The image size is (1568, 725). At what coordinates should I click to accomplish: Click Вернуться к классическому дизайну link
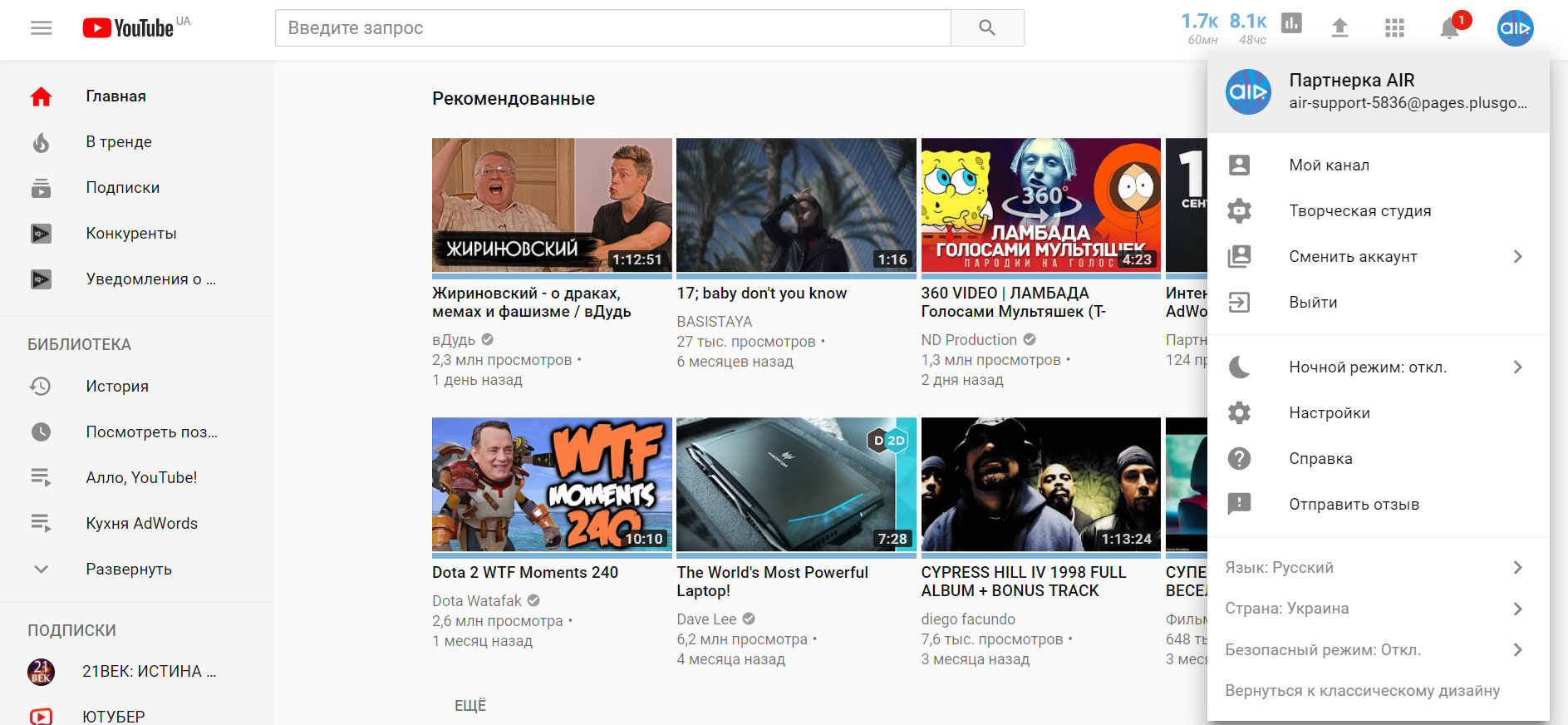click(1362, 691)
